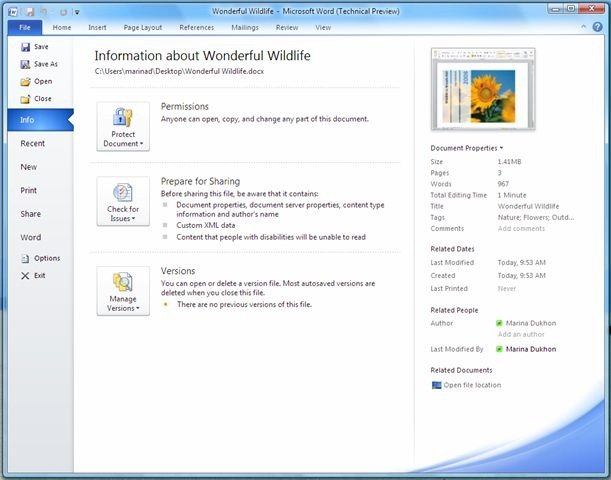This screenshot has width=611, height=480.
Task: Switch to the View tab
Action: point(323,28)
